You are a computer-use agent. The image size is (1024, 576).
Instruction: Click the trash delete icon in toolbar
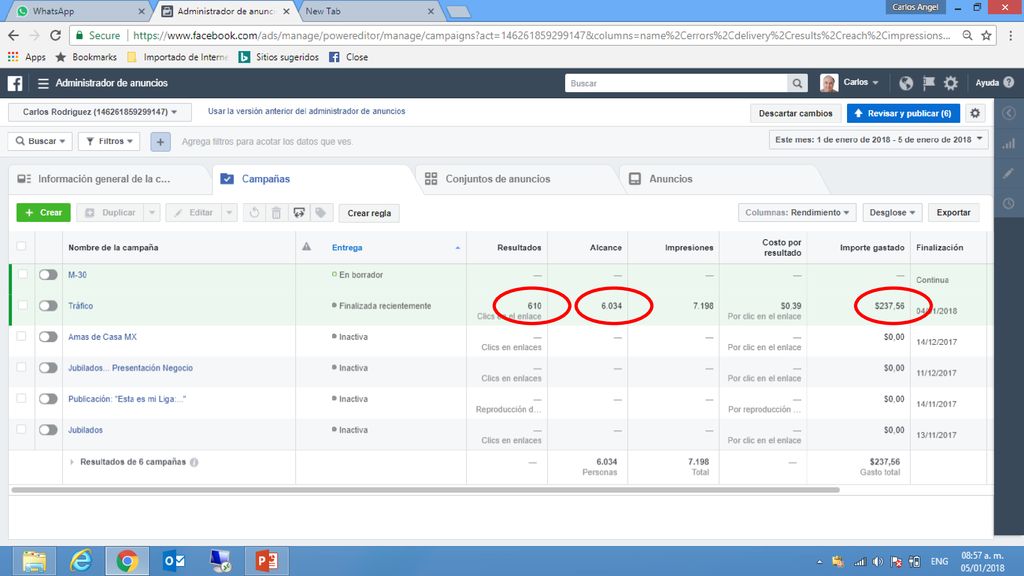(x=276, y=213)
